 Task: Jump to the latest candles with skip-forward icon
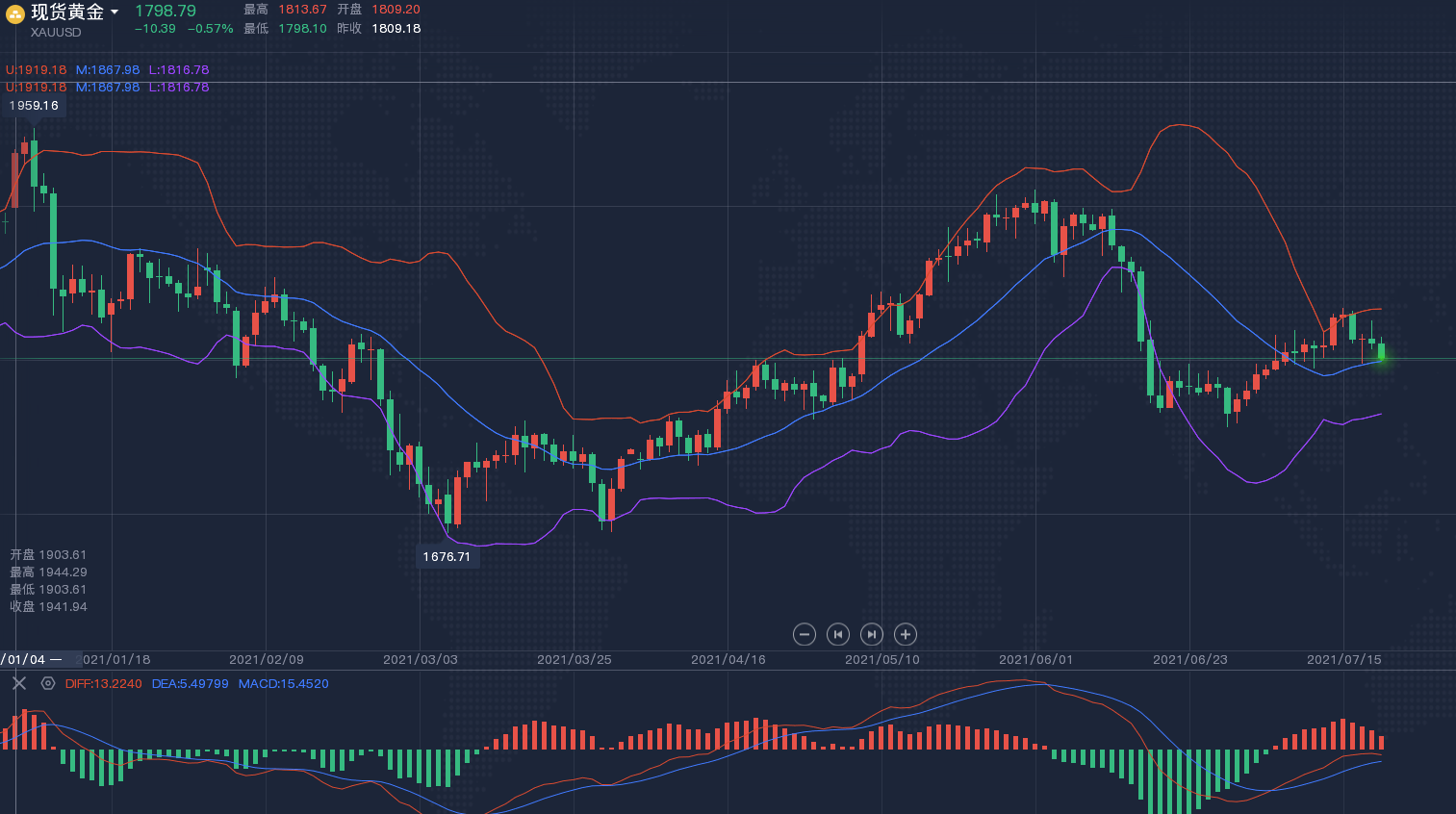tap(871, 634)
